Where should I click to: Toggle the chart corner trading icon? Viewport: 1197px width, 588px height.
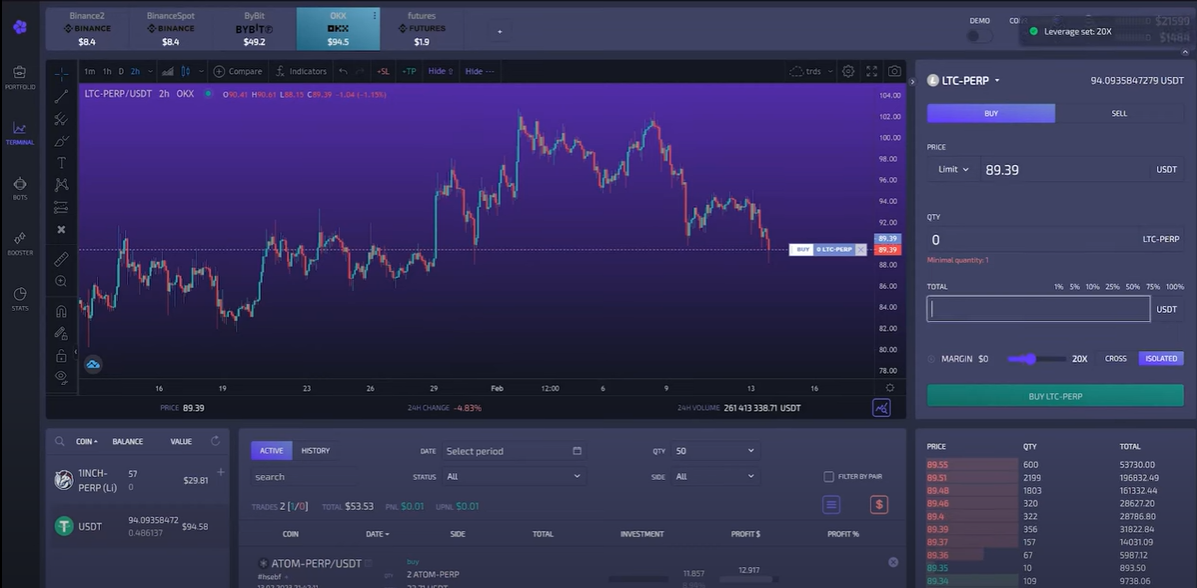point(881,408)
